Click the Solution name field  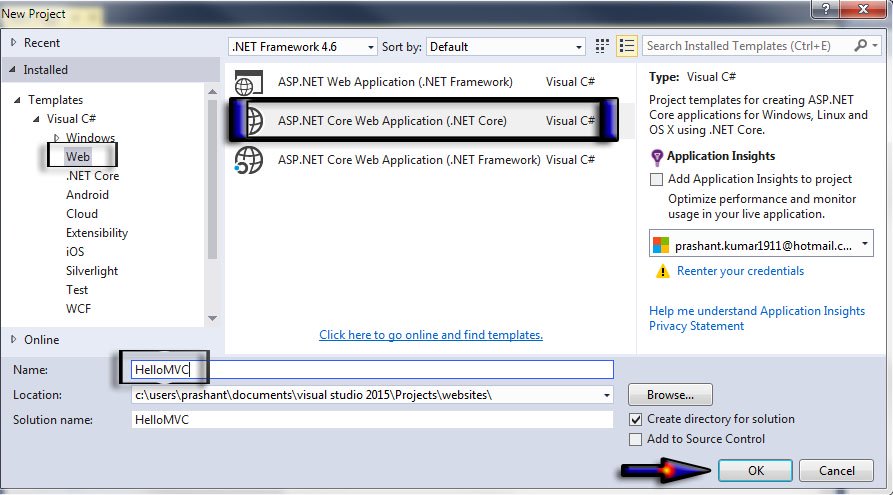[x=372, y=420]
